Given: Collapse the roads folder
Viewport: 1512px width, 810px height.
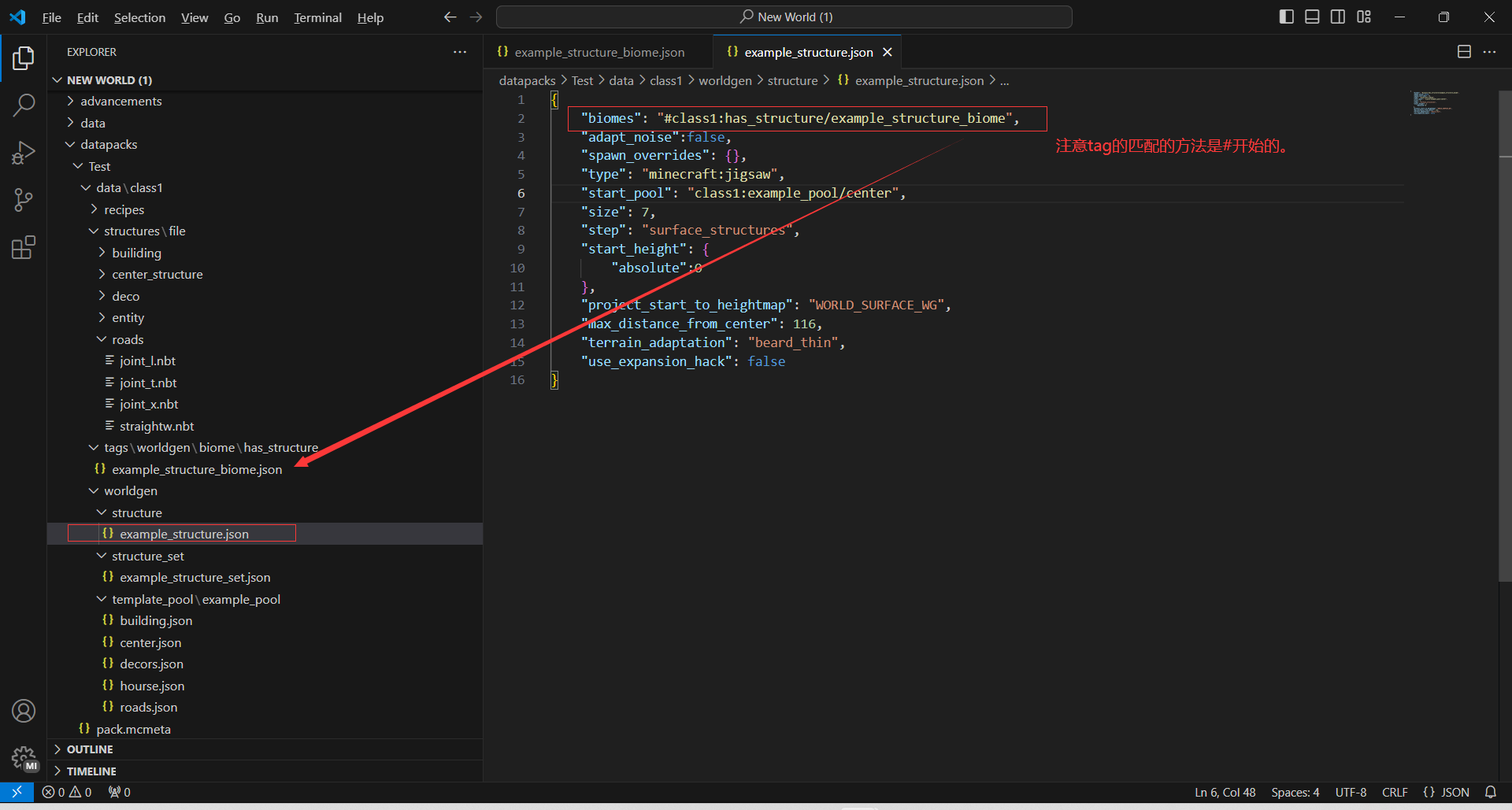Looking at the screenshot, I should click(265, 339).
